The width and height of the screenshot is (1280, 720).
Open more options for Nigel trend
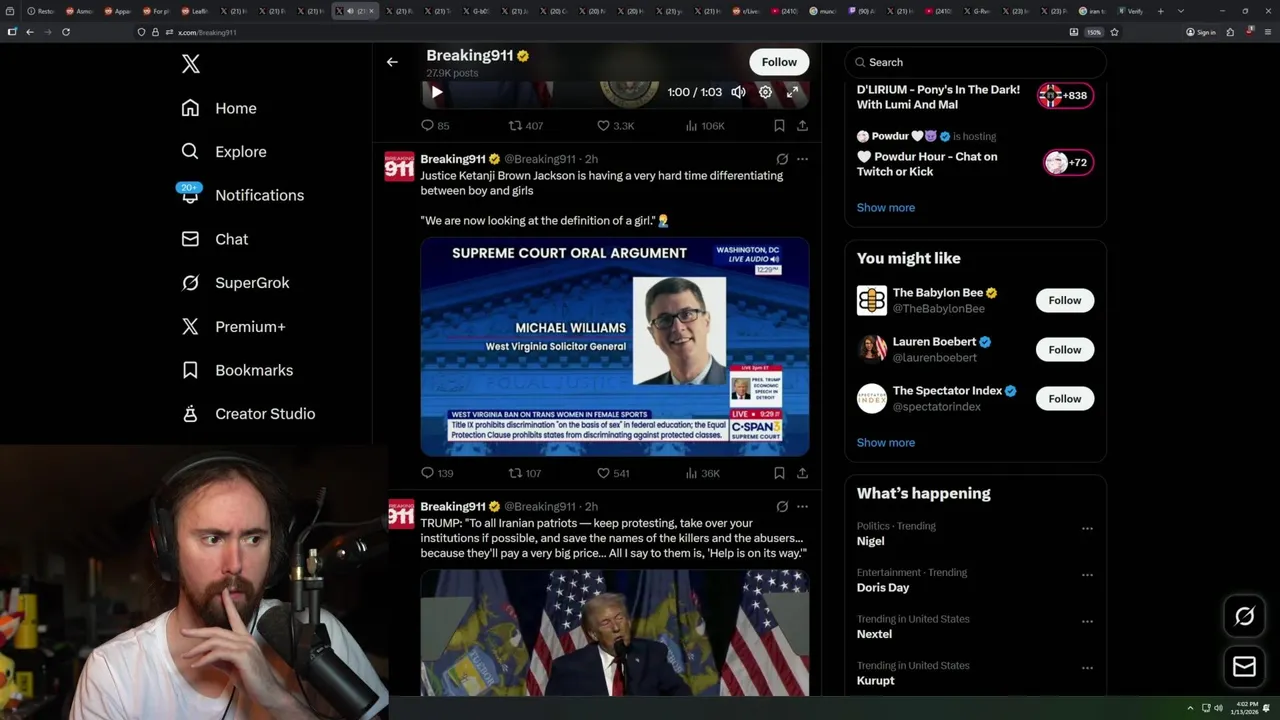(1087, 528)
